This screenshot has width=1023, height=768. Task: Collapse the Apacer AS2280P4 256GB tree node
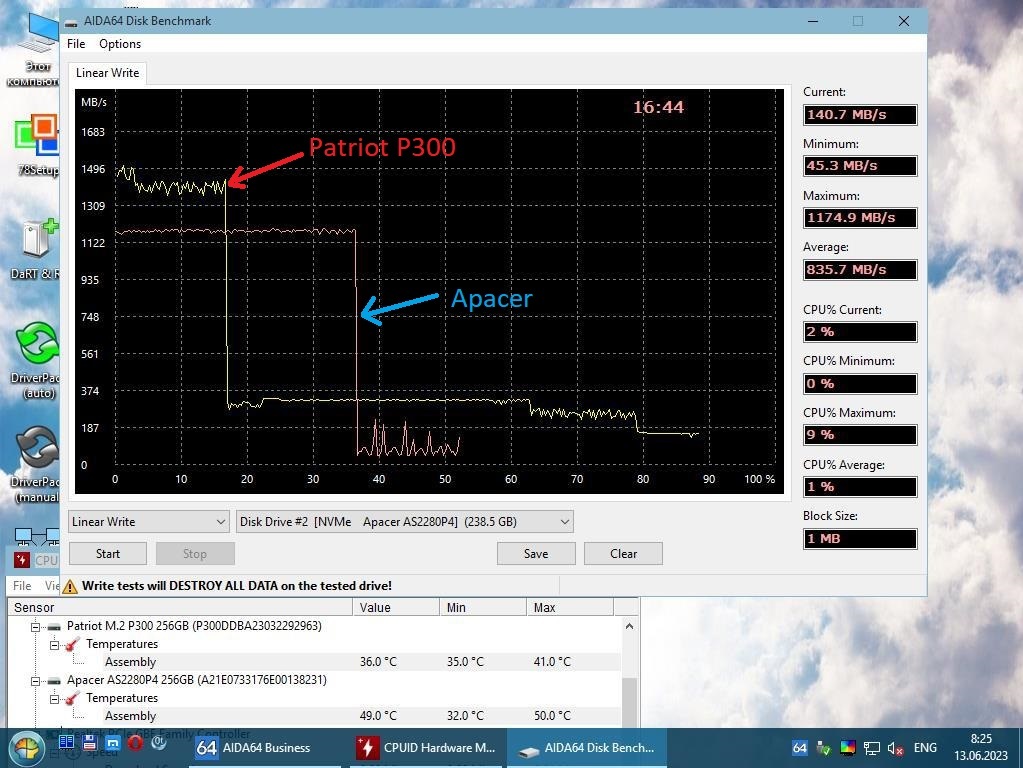[35, 681]
